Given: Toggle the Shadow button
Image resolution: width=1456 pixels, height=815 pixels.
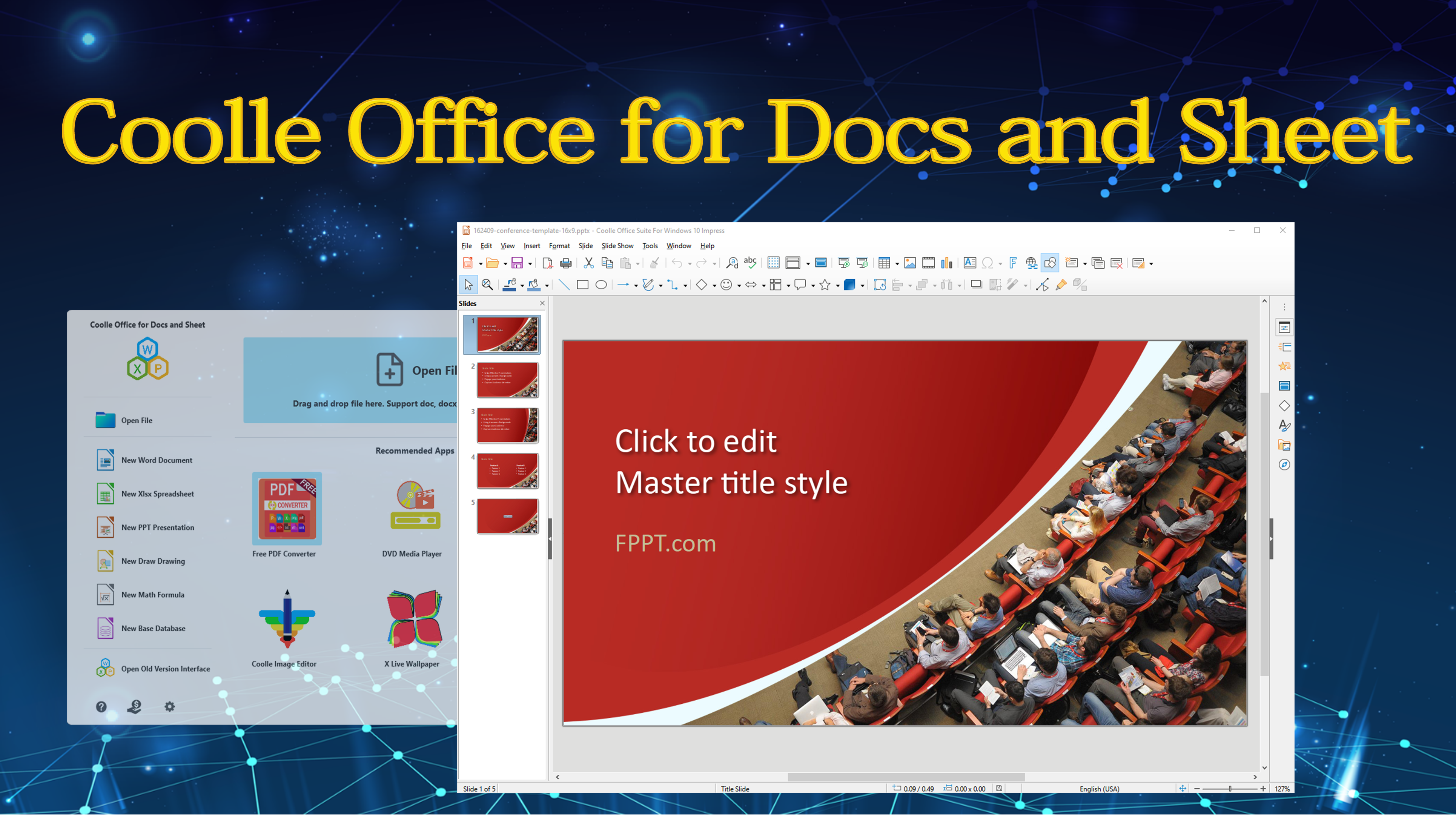Looking at the screenshot, I should pos(976,285).
